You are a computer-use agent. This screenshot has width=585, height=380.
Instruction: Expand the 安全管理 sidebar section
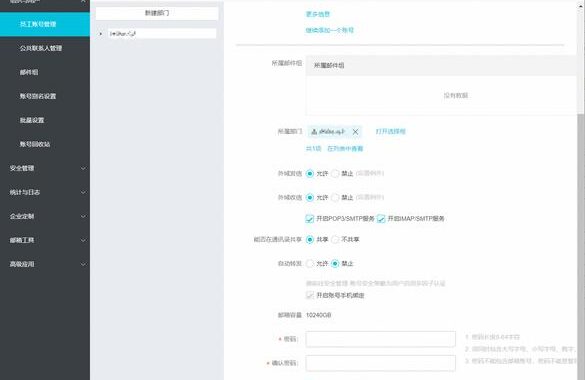click(x=45, y=168)
